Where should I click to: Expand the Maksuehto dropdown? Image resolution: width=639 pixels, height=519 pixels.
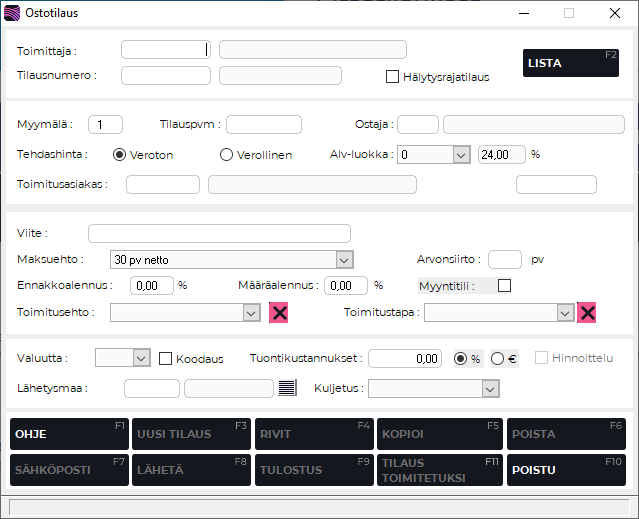pyautogui.click(x=344, y=260)
